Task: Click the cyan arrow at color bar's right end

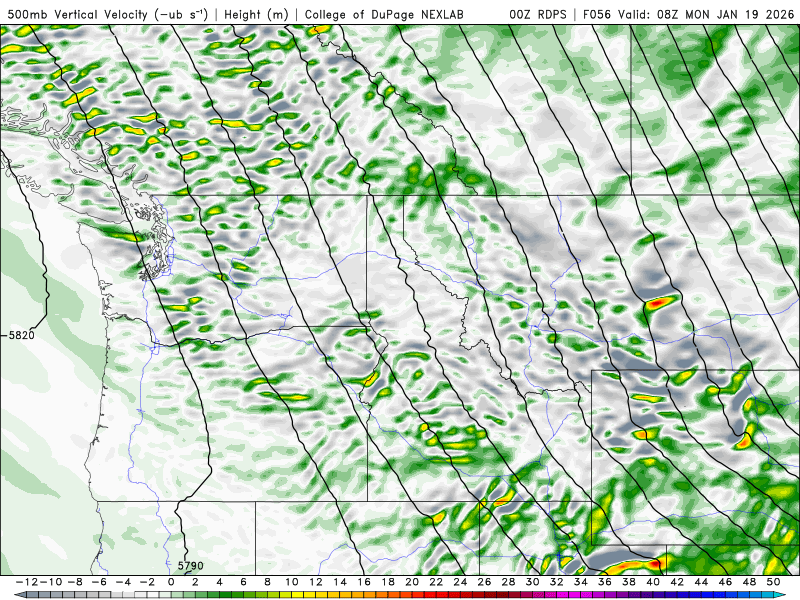Action: pos(781,595)
